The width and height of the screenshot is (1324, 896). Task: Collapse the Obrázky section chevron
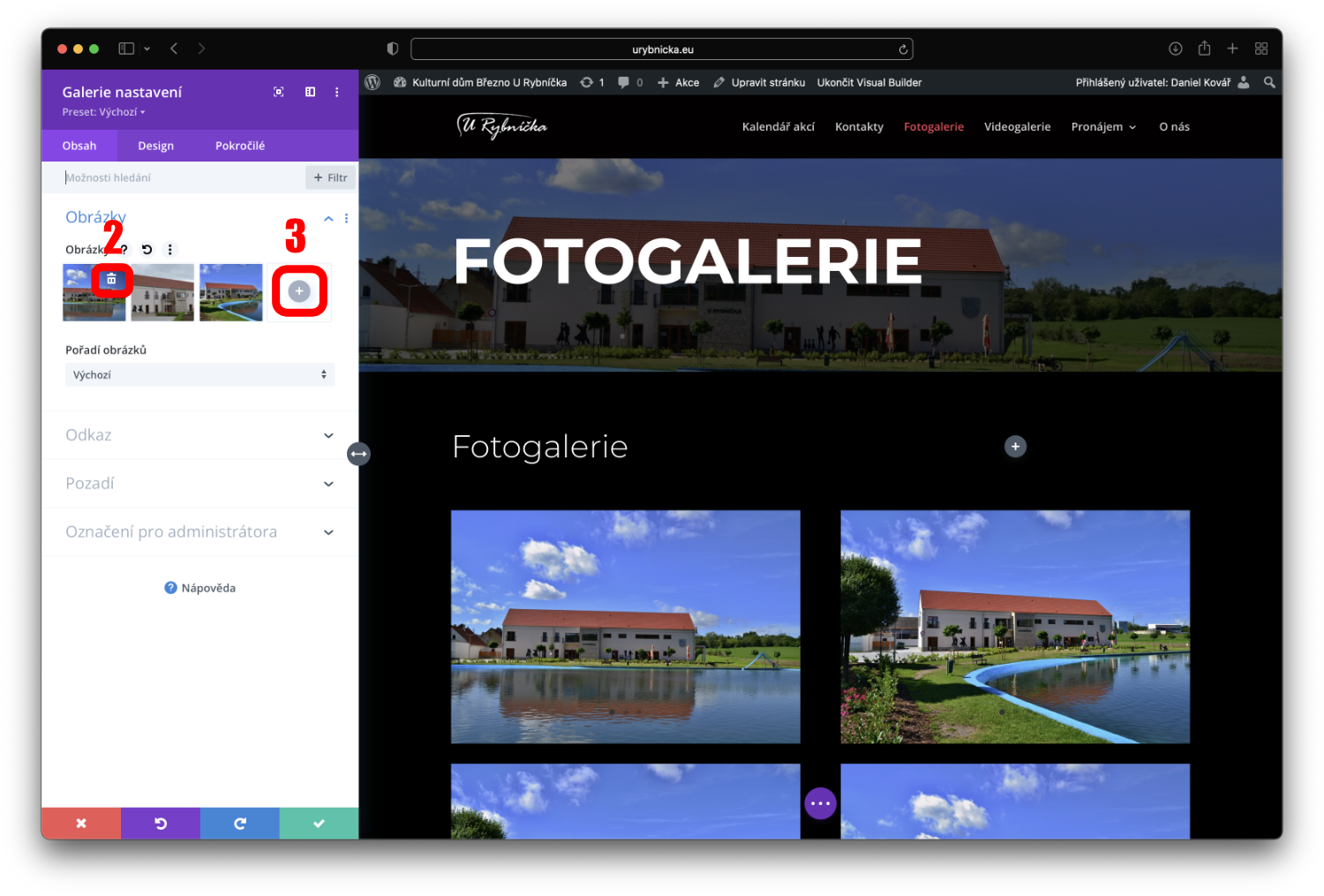click(328, 218)
